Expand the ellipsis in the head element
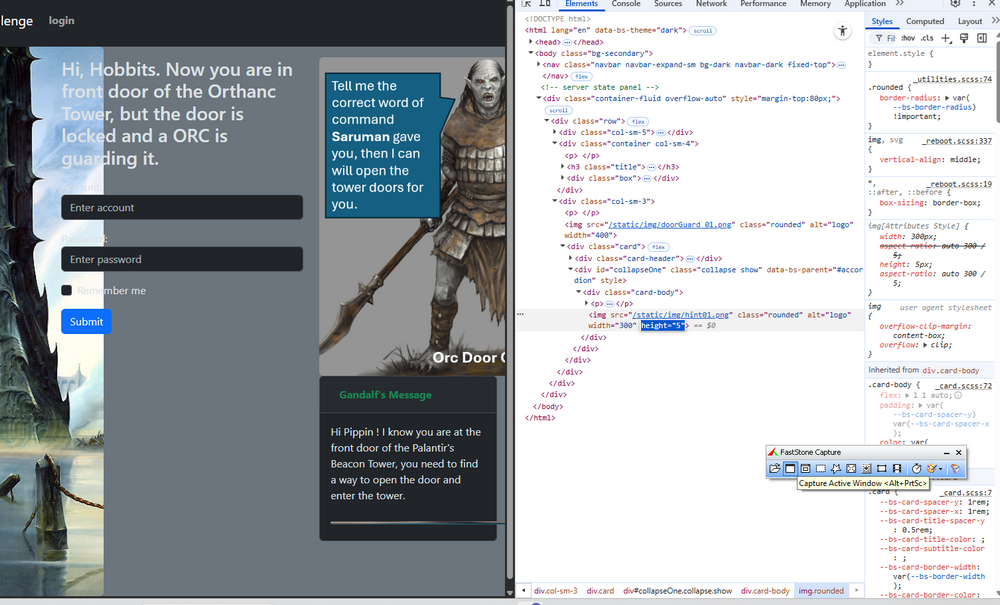 pos(567,42)
